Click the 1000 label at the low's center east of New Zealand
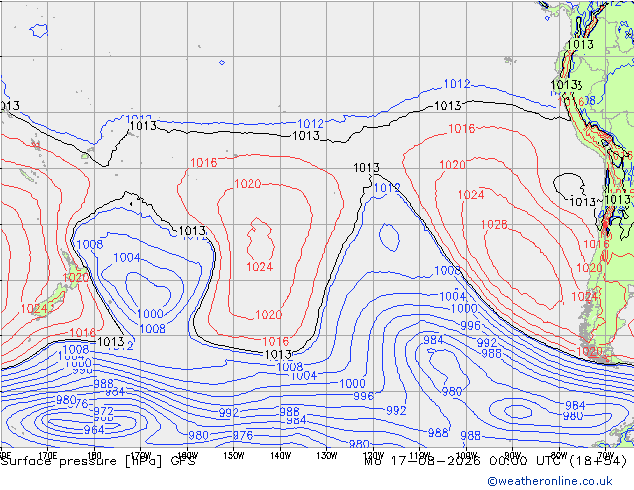634x490 pixels. tap(150, 314)
